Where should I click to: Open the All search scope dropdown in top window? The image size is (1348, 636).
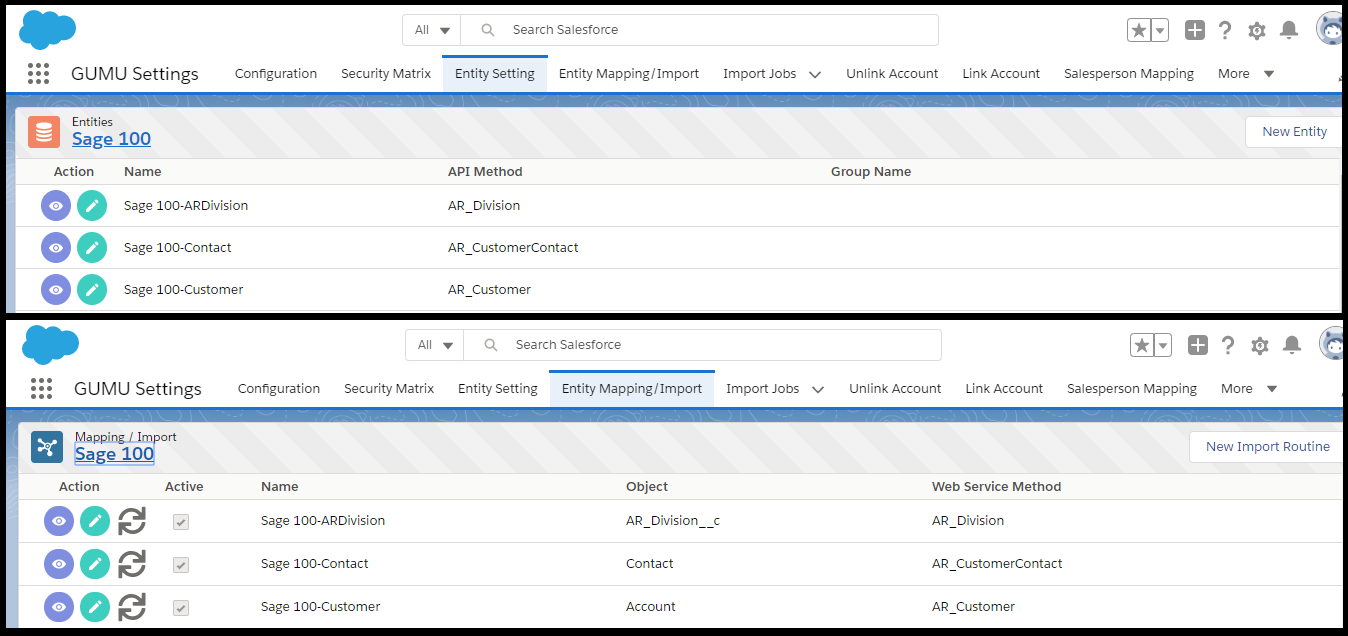coord(432,30)
